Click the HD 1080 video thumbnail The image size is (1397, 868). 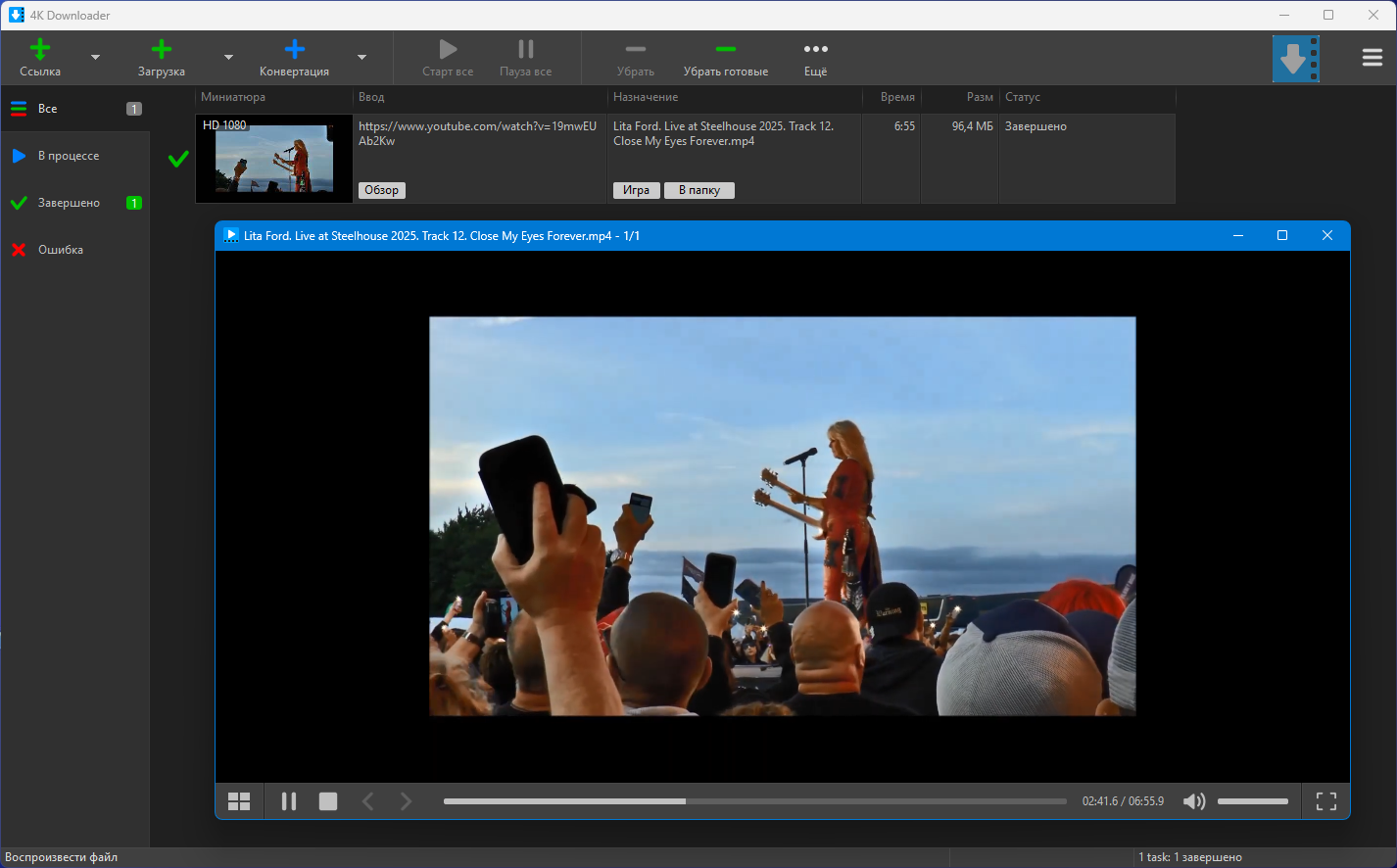click(274, 159)
